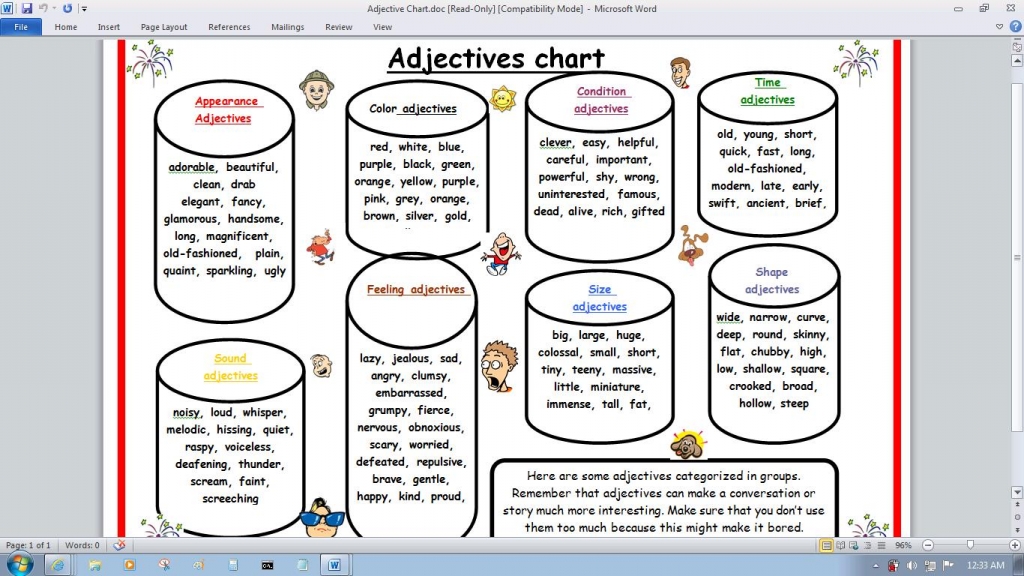The height and width of the screenshot is (576, 1024).
Task: Click the Save icon in Quick Access Toolbar
Action: pyautogui.click(x=27, y=8)
